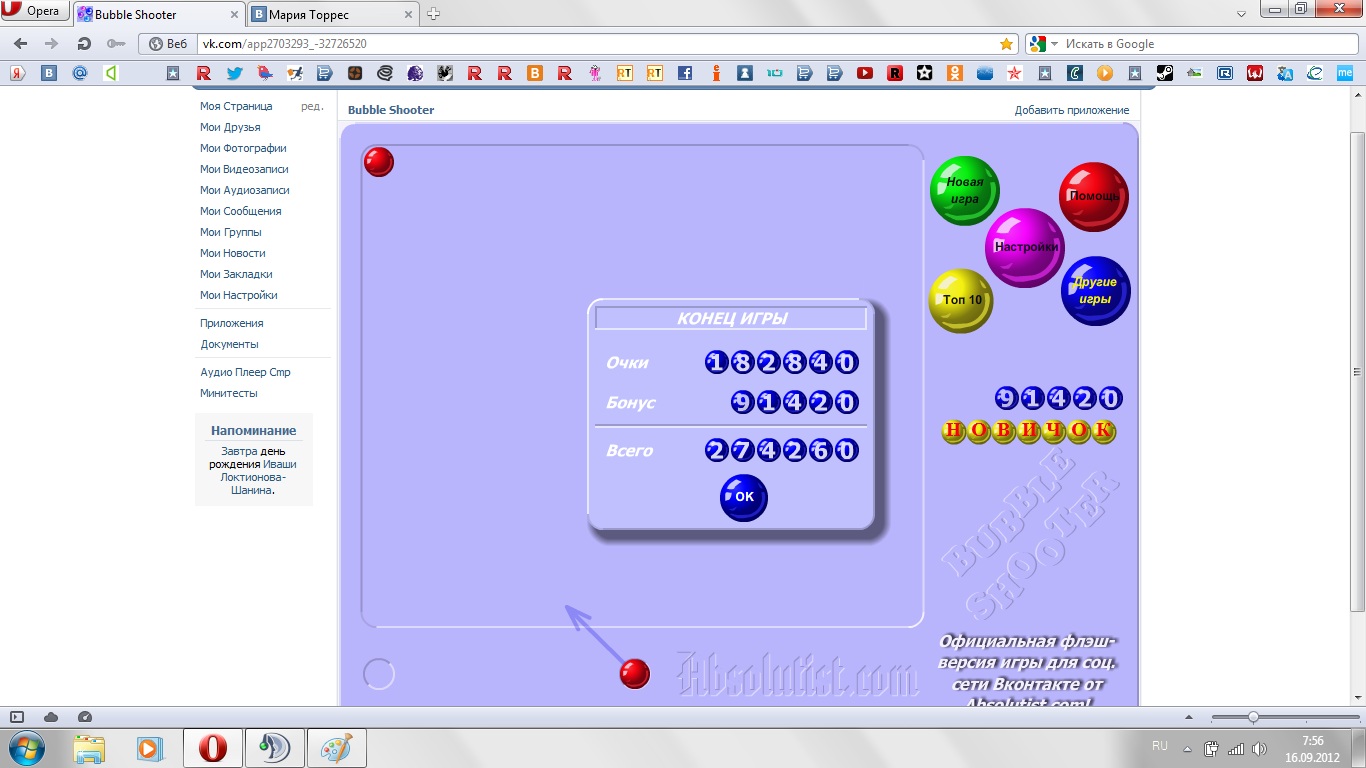Open help via red Помощь ball
This screenshot has width=1366, height=768.
click(x=1094, y=196)
